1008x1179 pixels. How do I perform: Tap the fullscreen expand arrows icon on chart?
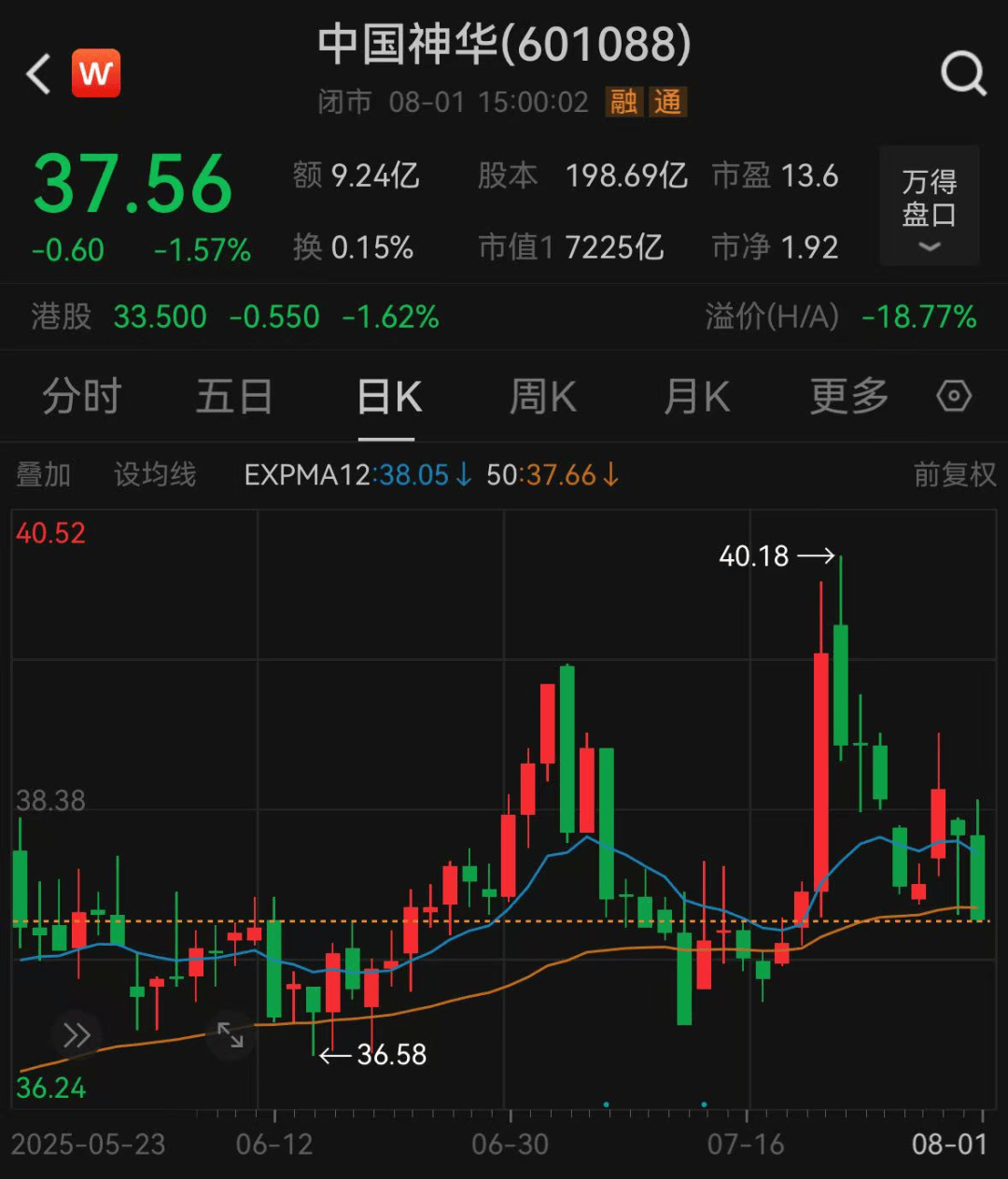pos(230,1034)
